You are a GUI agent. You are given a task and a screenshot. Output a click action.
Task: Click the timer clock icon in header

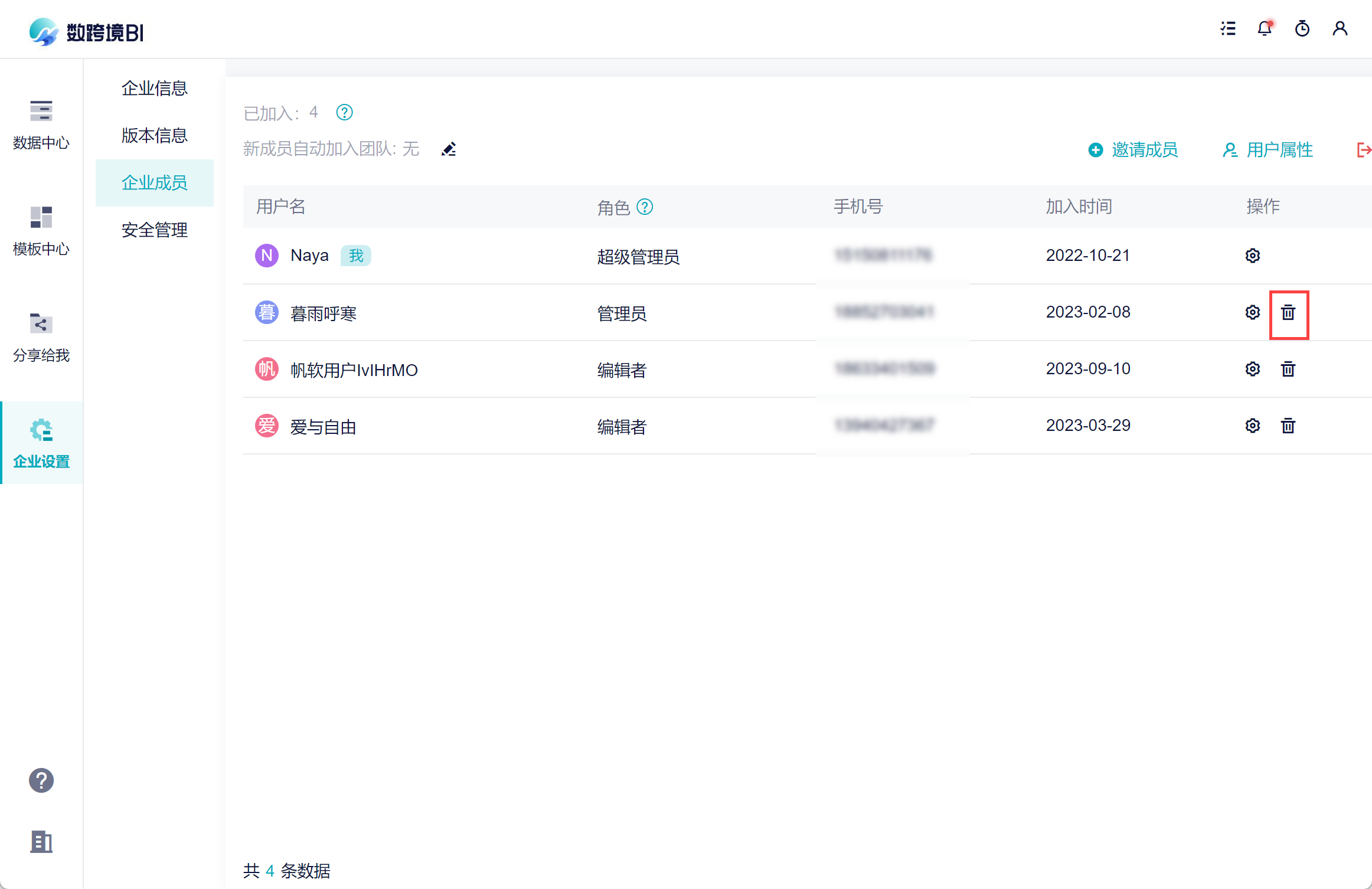point(1302,28)
